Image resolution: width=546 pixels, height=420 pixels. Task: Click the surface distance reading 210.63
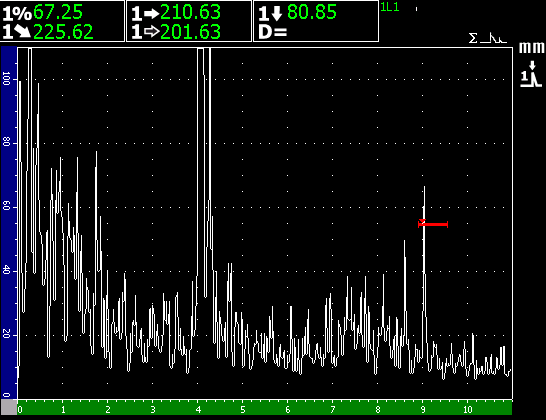pyautogui.click(x=190, y=12)
